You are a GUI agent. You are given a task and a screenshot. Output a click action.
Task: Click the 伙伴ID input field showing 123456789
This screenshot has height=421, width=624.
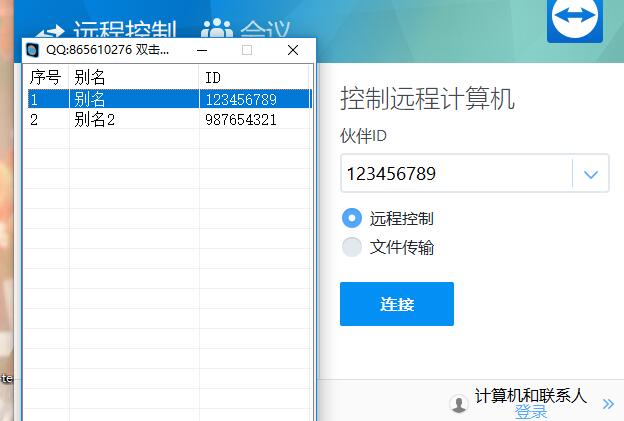tap(455, 174)
